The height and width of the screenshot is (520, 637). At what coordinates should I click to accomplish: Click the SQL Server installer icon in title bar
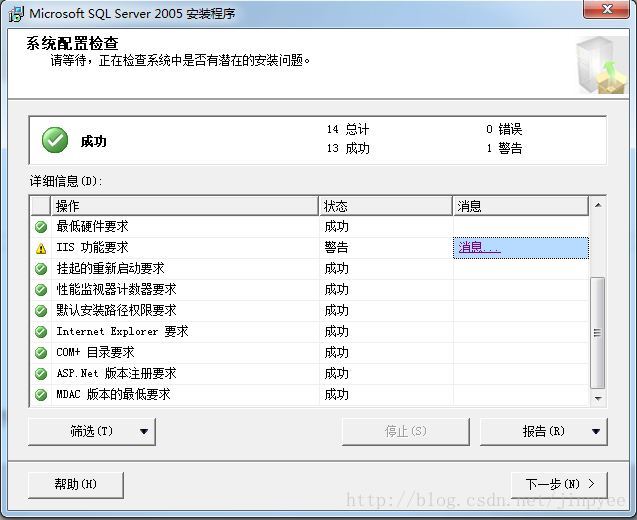[17, 13]
